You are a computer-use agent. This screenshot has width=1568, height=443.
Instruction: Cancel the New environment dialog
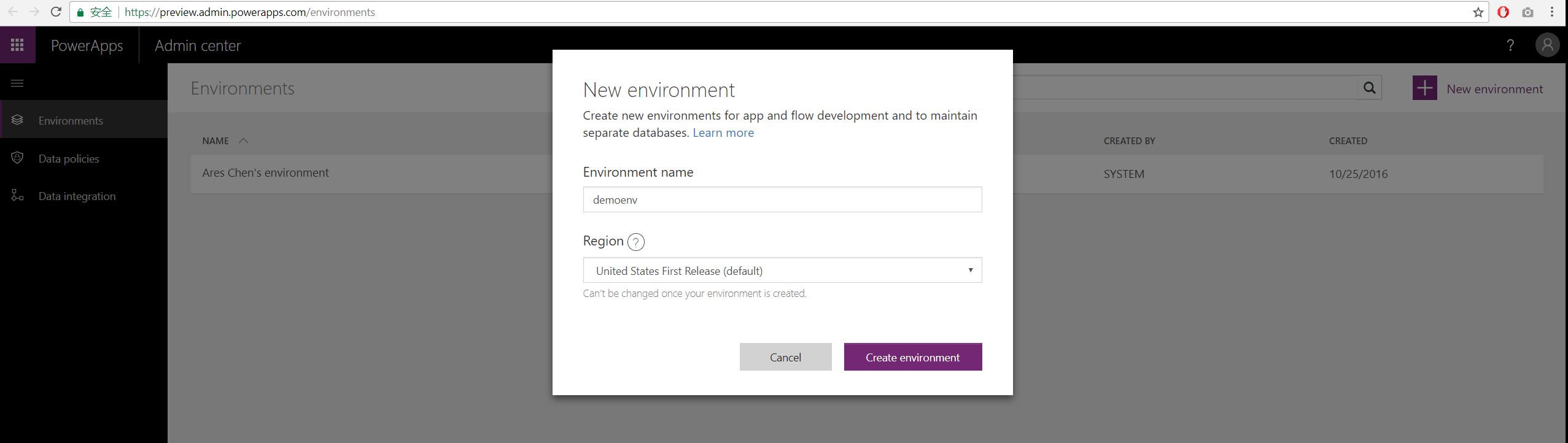(x=785, y=357)
